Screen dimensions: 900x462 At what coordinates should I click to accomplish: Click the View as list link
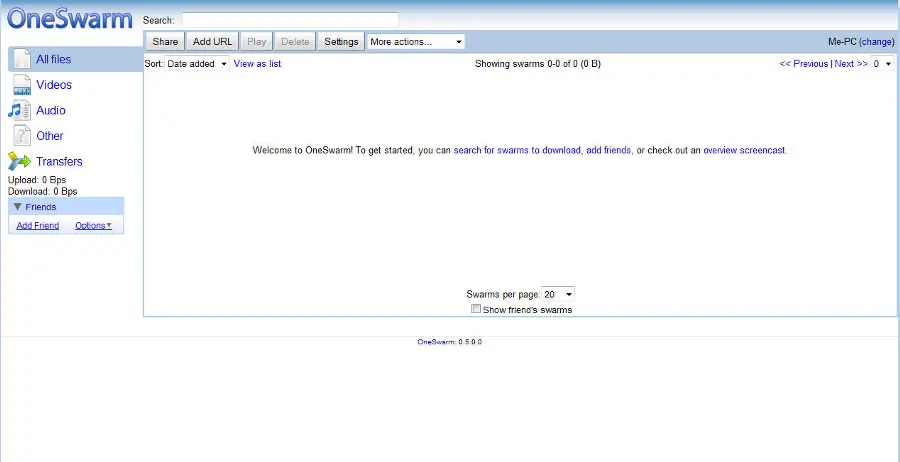point(257,64)
